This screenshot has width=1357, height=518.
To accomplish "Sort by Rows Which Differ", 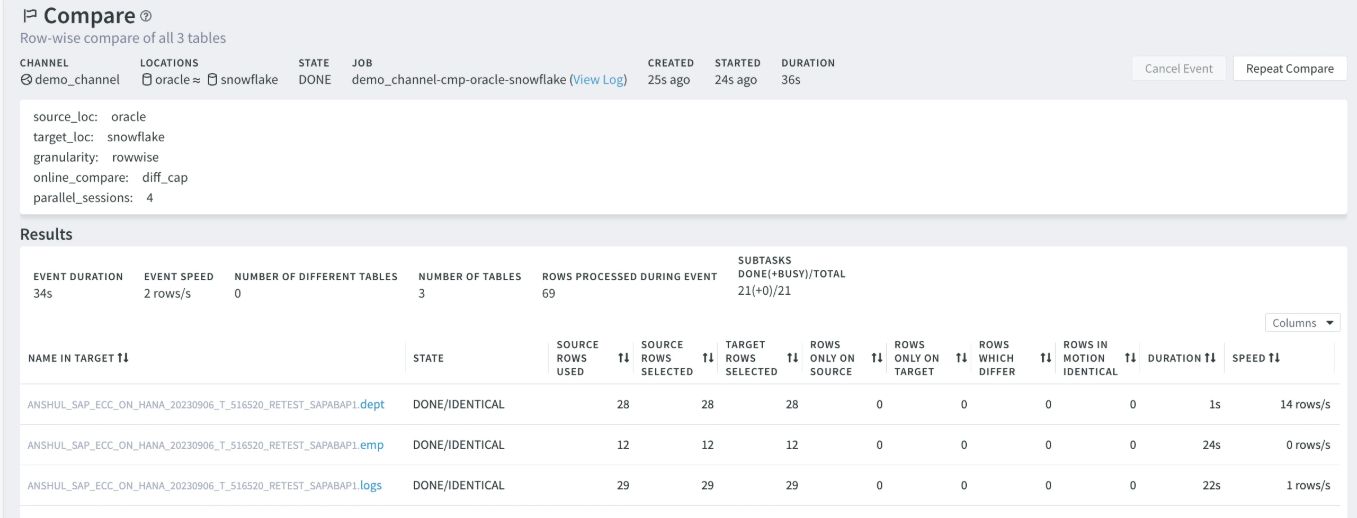I will [x=1046, y=358].
